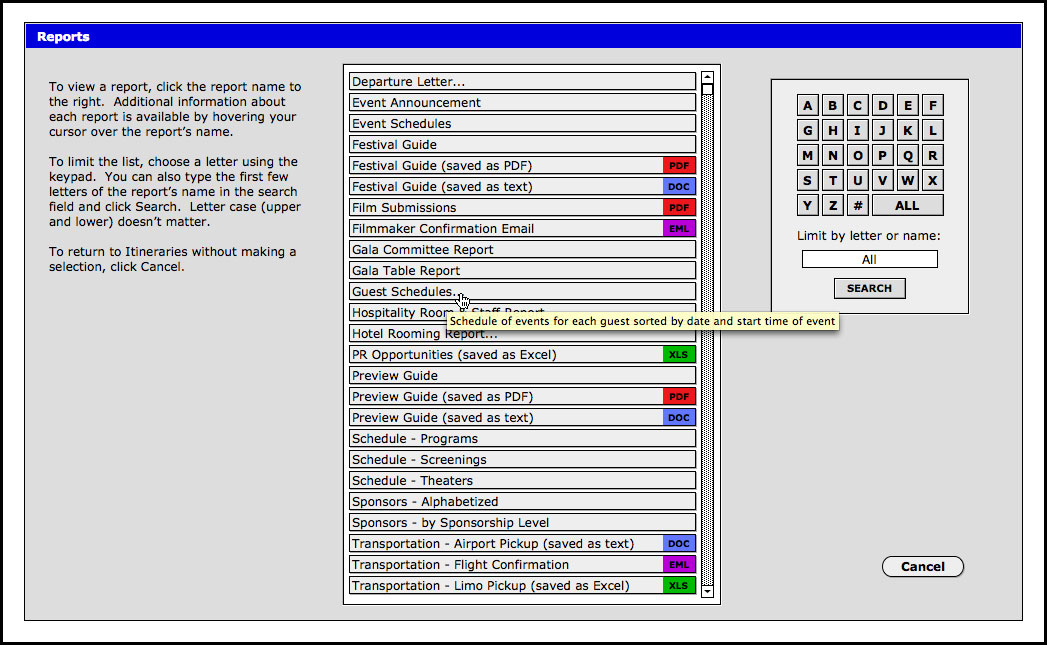Open the Guest Schedules... report
The width and height of the screenshot is (1047, 645).
pos(402,292)
